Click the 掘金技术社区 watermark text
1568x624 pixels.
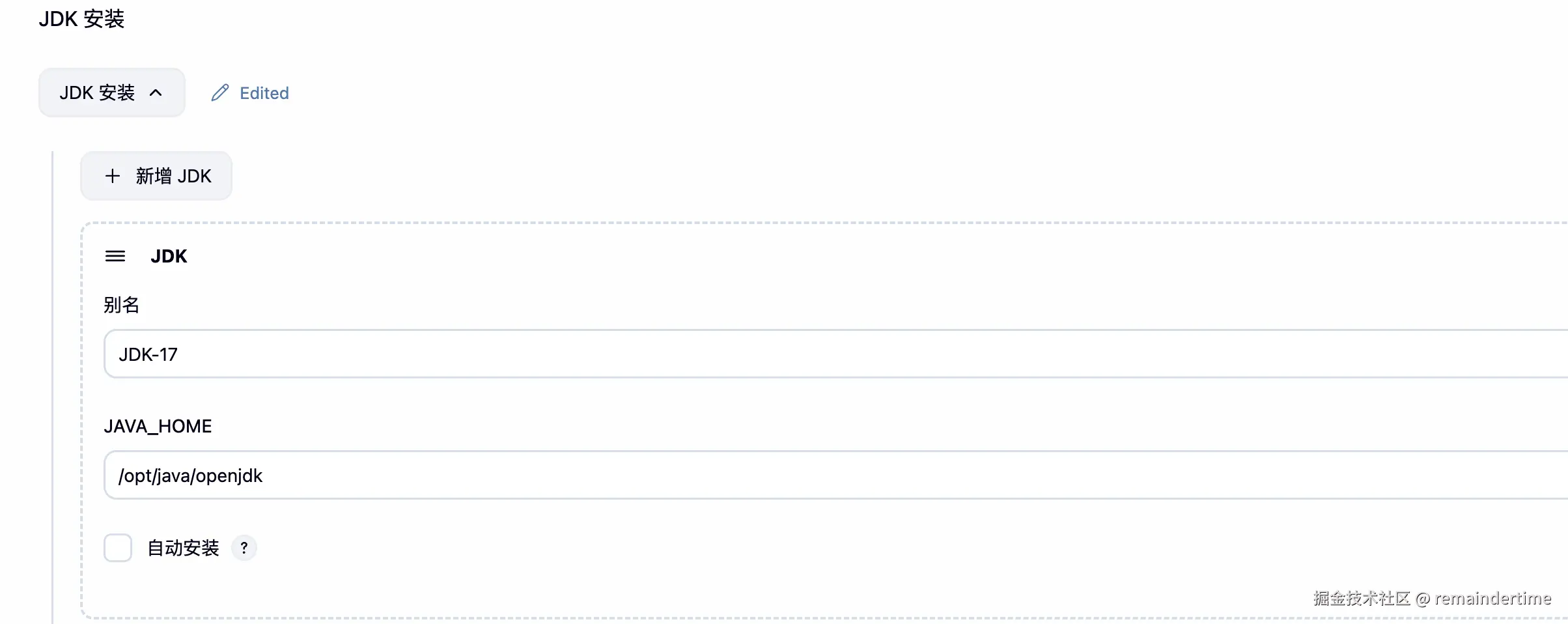[1361, 598]
